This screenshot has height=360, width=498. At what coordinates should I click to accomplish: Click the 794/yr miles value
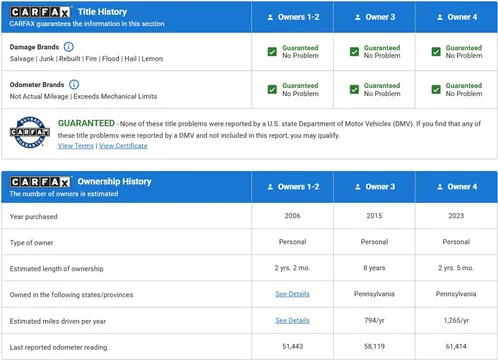(374, 320)
